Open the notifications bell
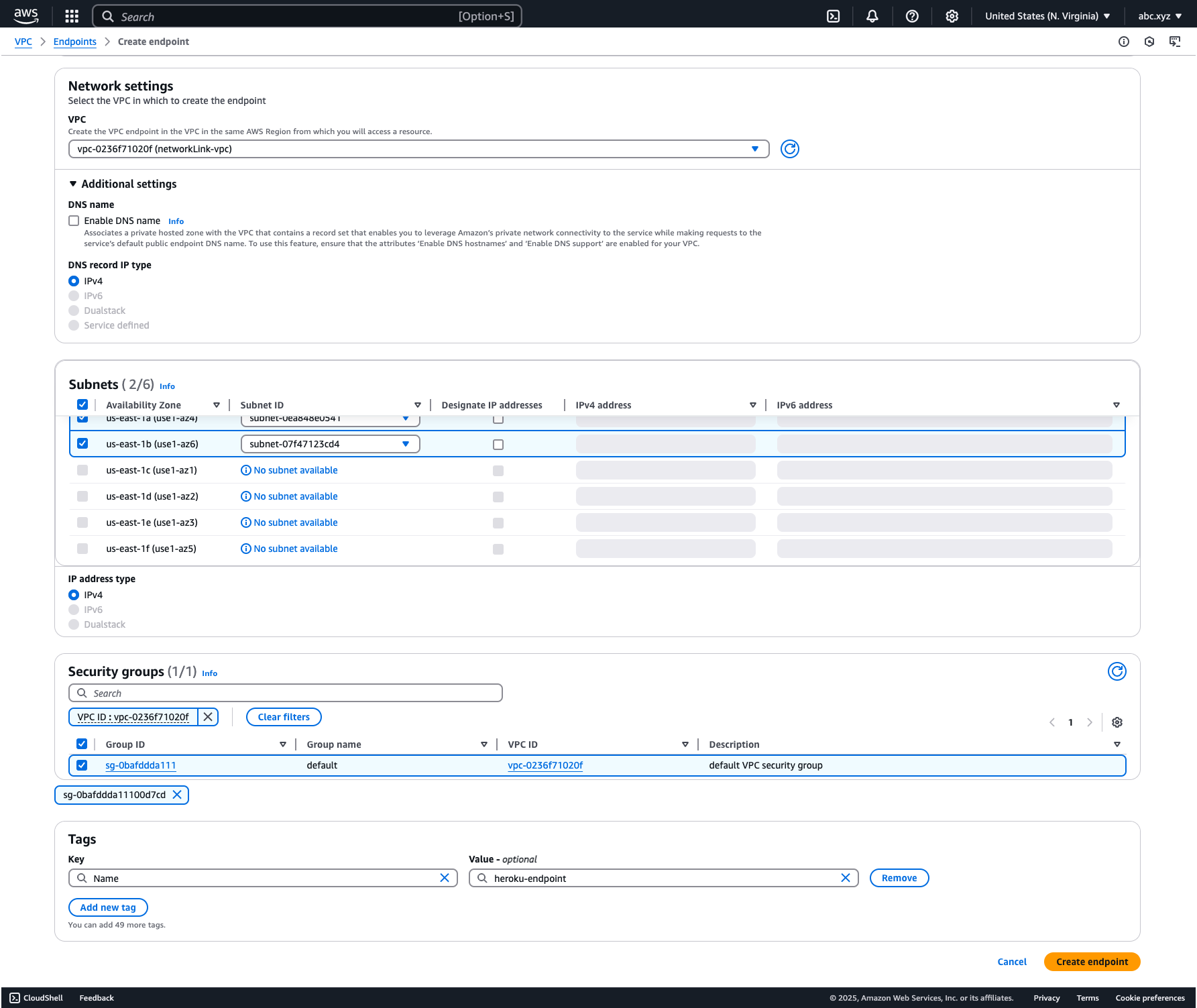The width and height of the screenshot is (1197, 1008). [x=872, y=16]
